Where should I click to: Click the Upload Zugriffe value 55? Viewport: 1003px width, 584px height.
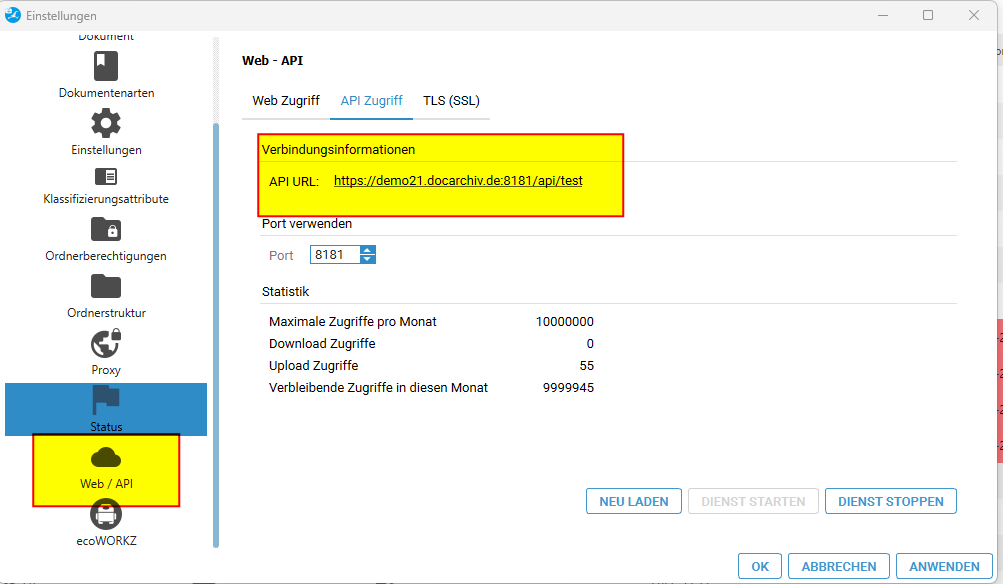pos(587,366)
